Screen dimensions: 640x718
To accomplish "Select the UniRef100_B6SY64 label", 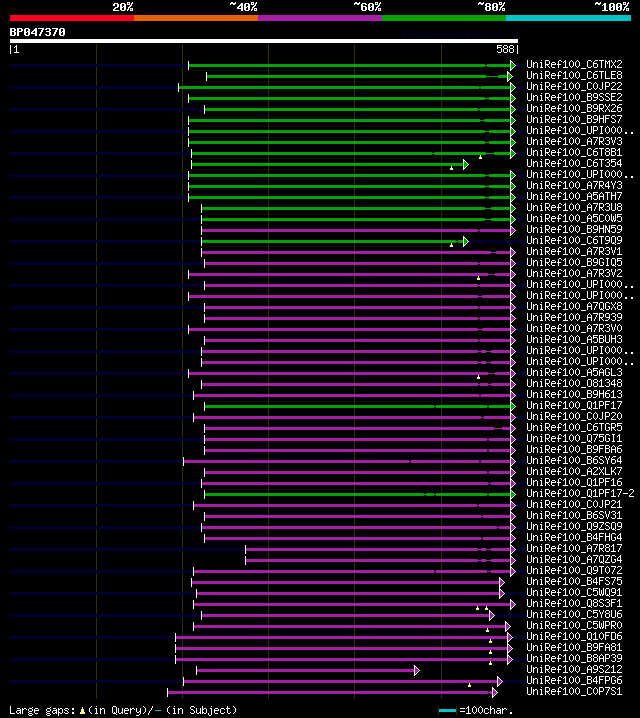I will click(574, 461).
